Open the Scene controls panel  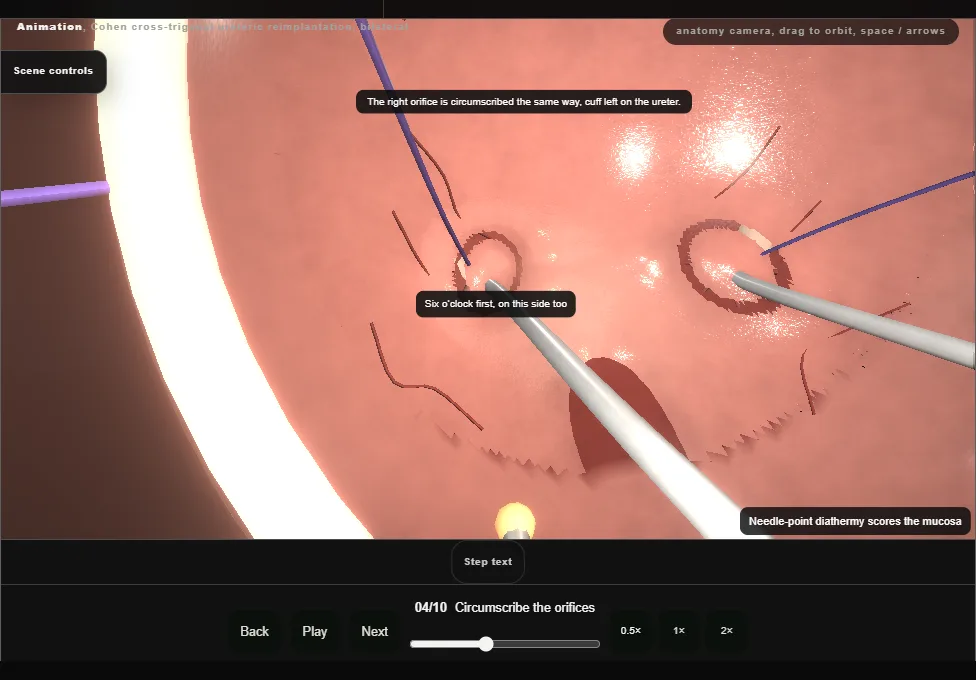(54, 71)
